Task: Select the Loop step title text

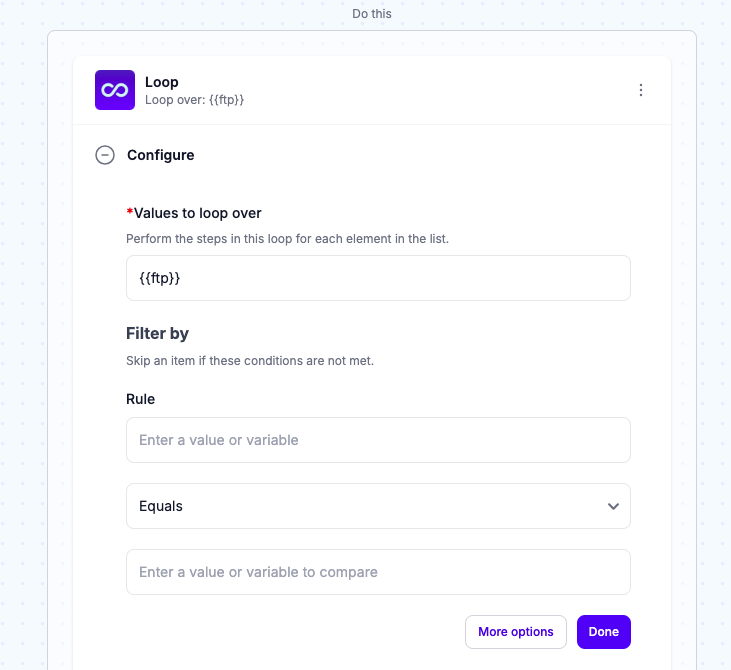Action: tap(161, 82)
